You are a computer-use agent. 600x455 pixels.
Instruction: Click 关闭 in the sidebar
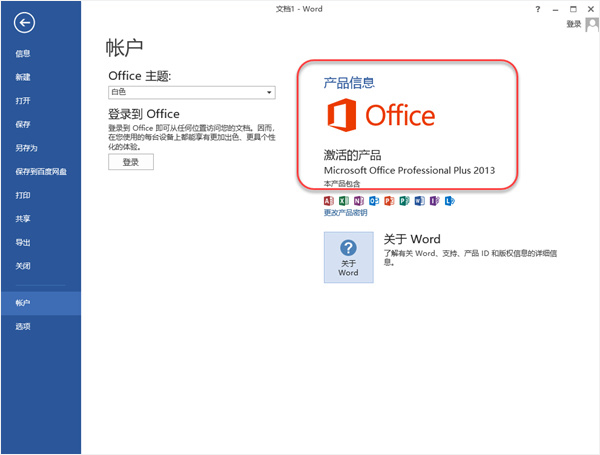pyautogui.click(x=23, y=266)
